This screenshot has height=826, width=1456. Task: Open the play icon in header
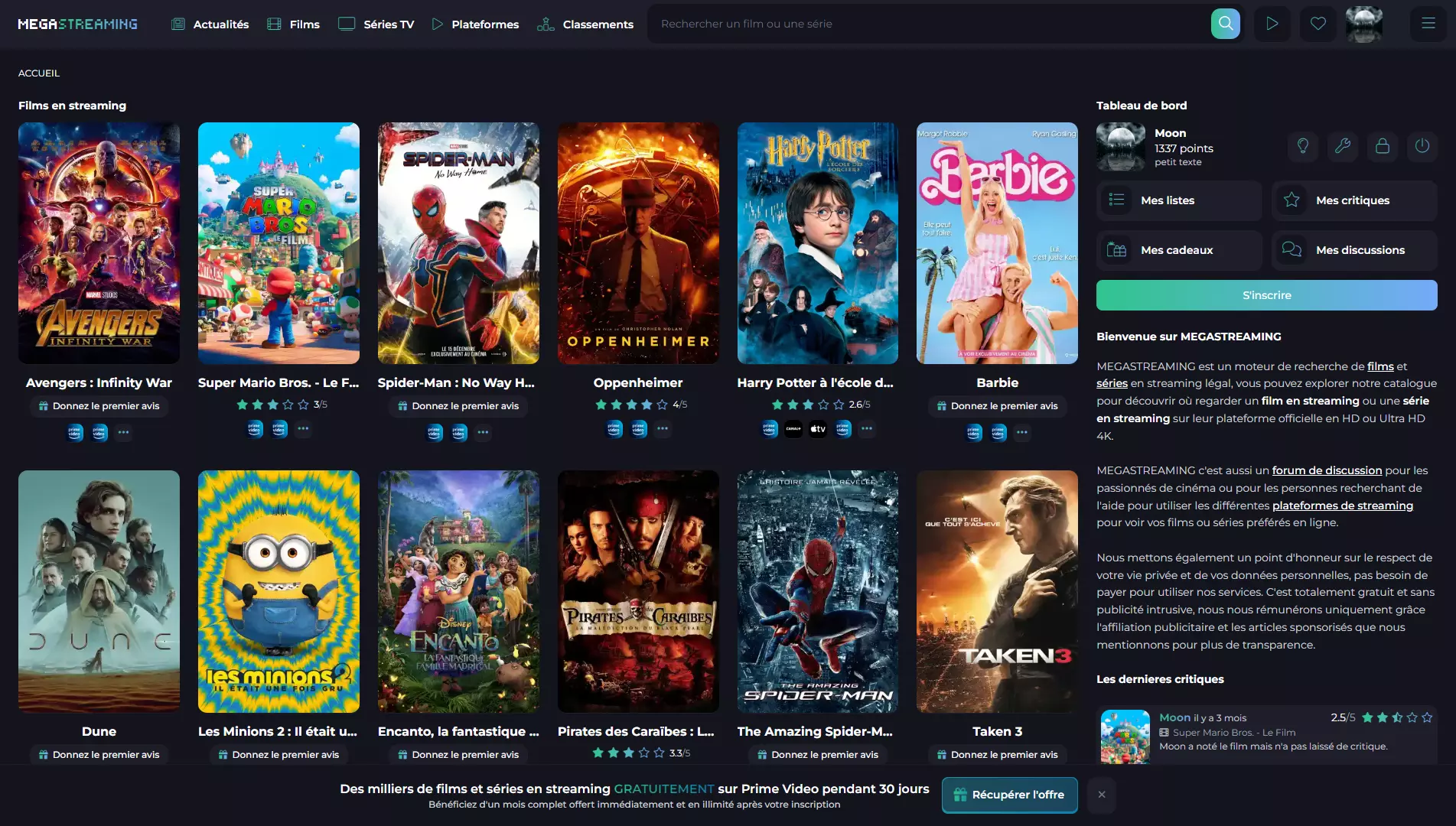(x=1272, y=24)
